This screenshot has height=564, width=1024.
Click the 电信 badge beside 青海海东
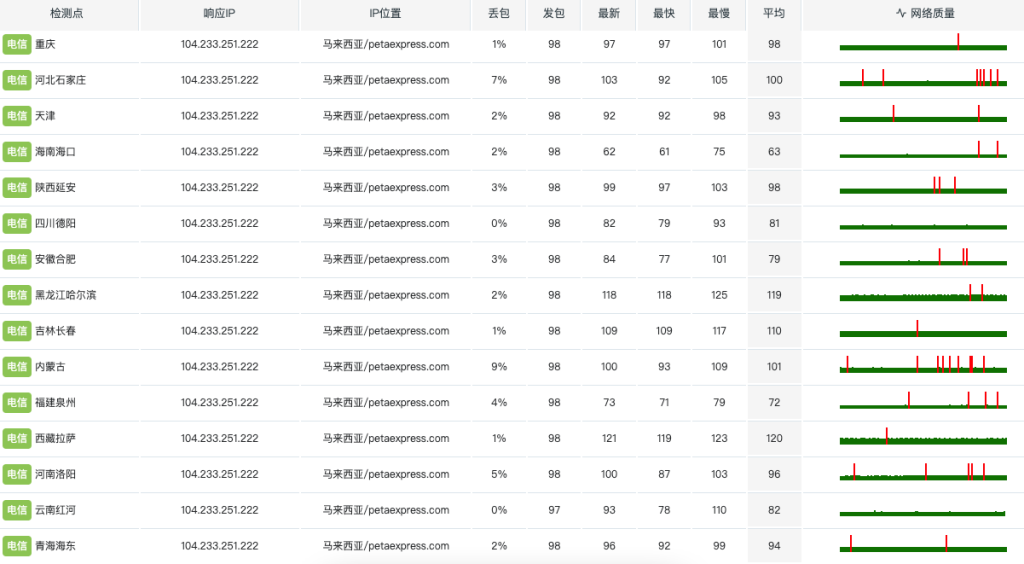point(17,546)
